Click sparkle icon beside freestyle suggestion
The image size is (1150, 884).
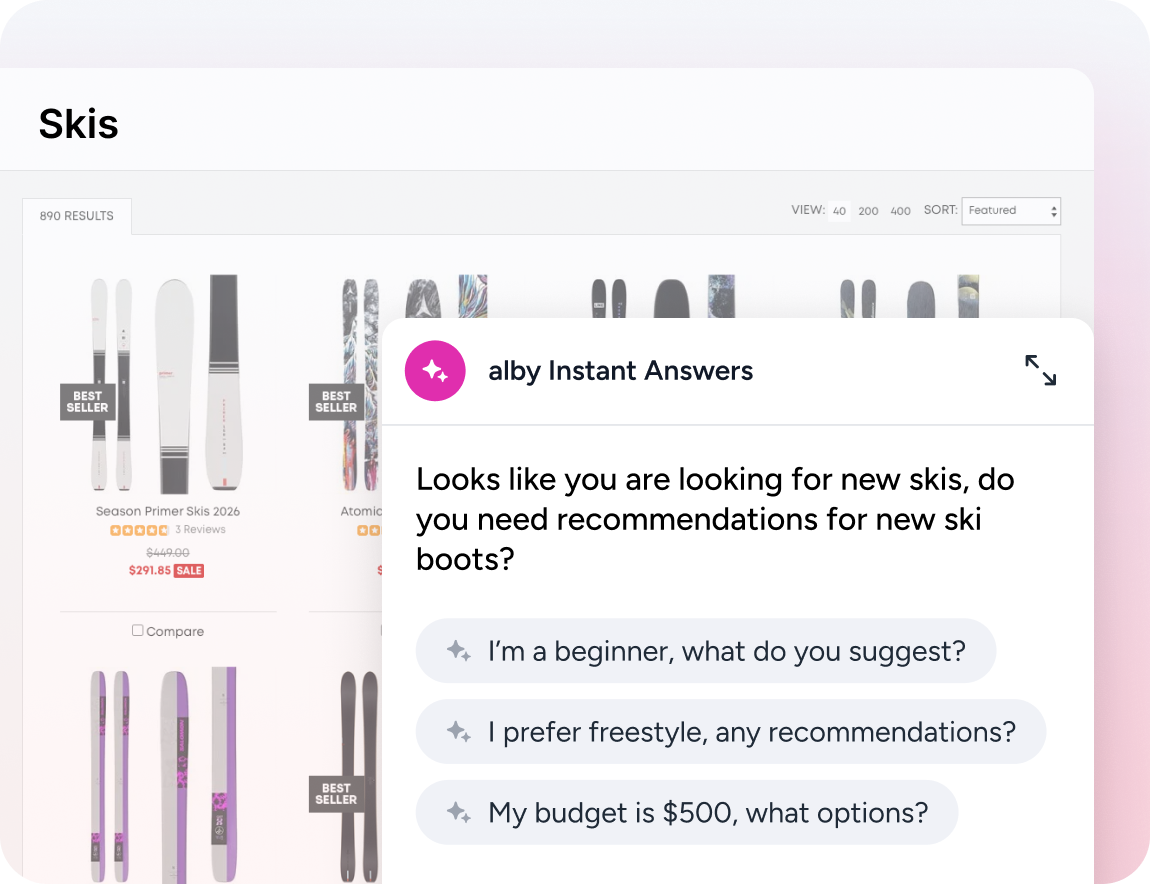pos(459,731)
